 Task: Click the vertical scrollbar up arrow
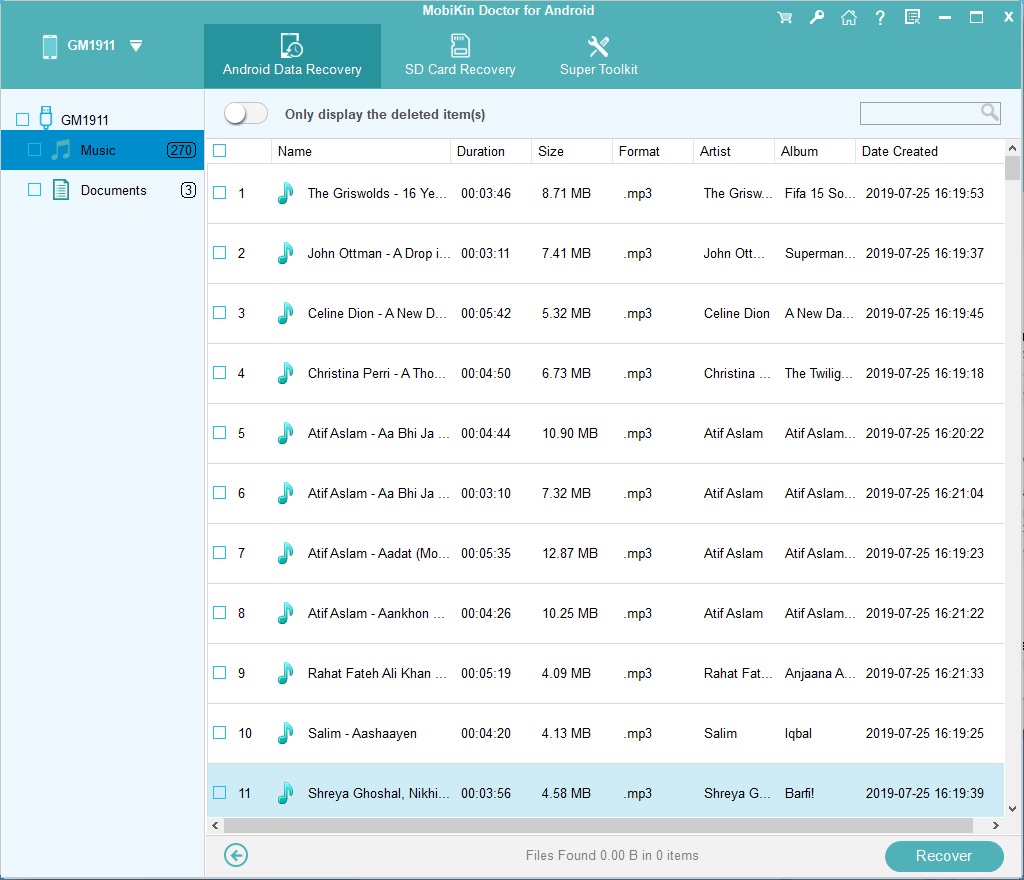click(x=1012, y=148)
